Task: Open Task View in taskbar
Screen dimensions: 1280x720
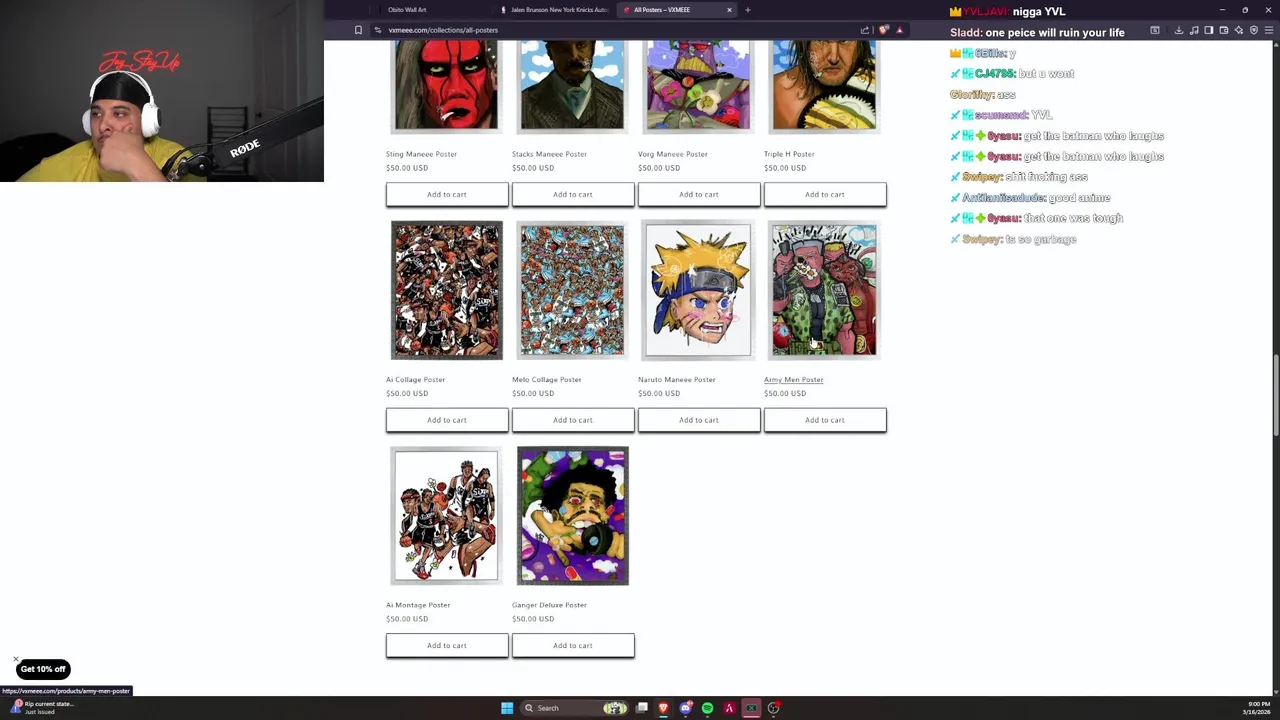Action: point(642,708)
